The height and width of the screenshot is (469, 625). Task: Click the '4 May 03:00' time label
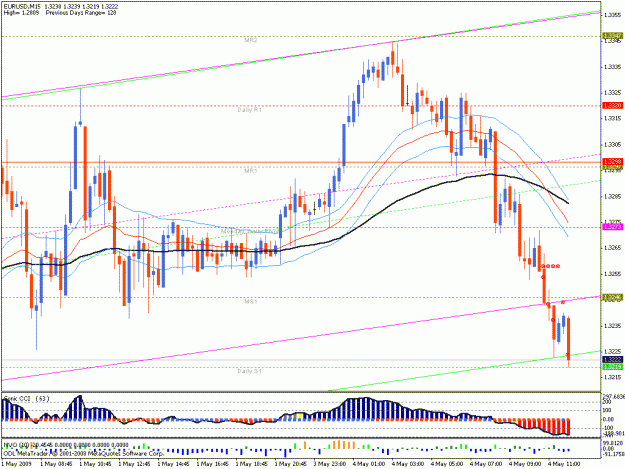click(x=408, y=464)
